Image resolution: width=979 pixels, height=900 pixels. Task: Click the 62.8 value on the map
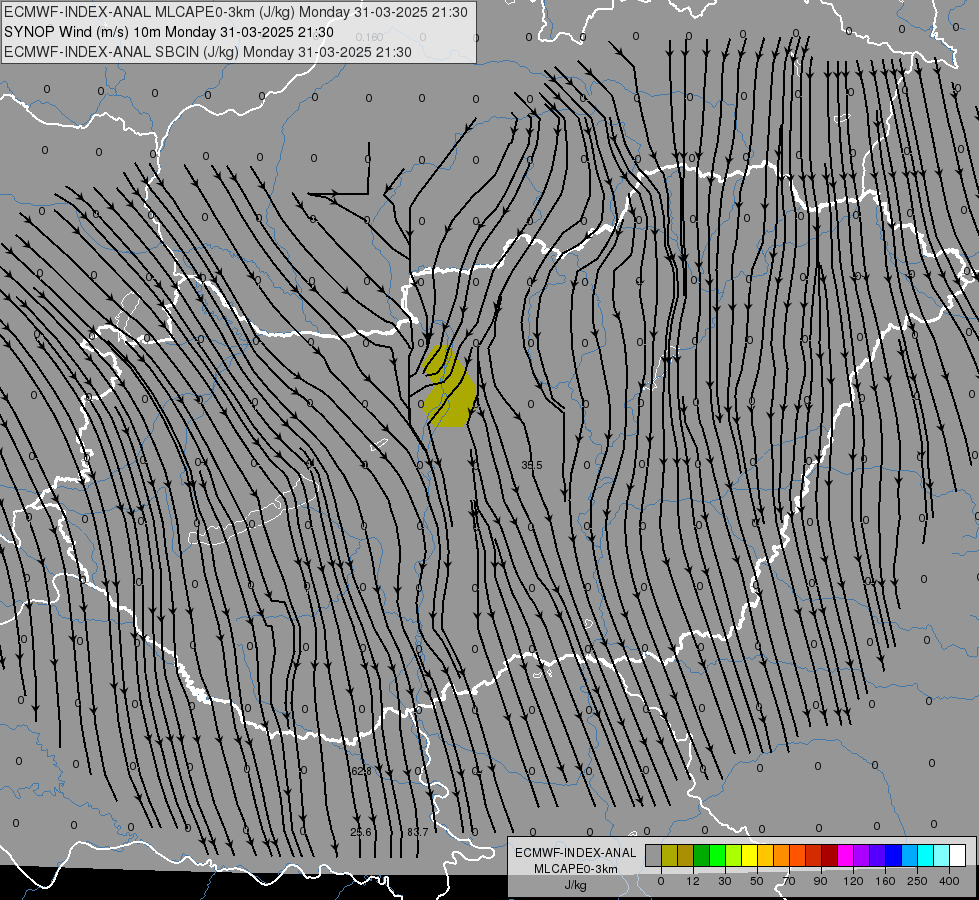[x=362, y=771]
